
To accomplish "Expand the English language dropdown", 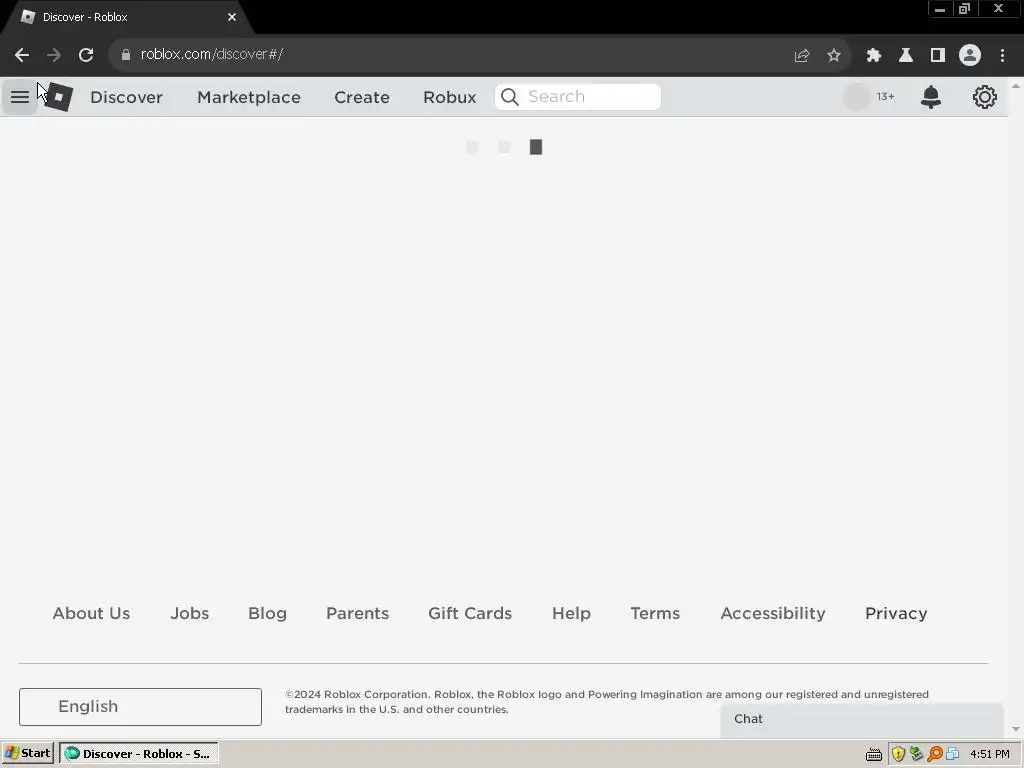I will 140,707.
